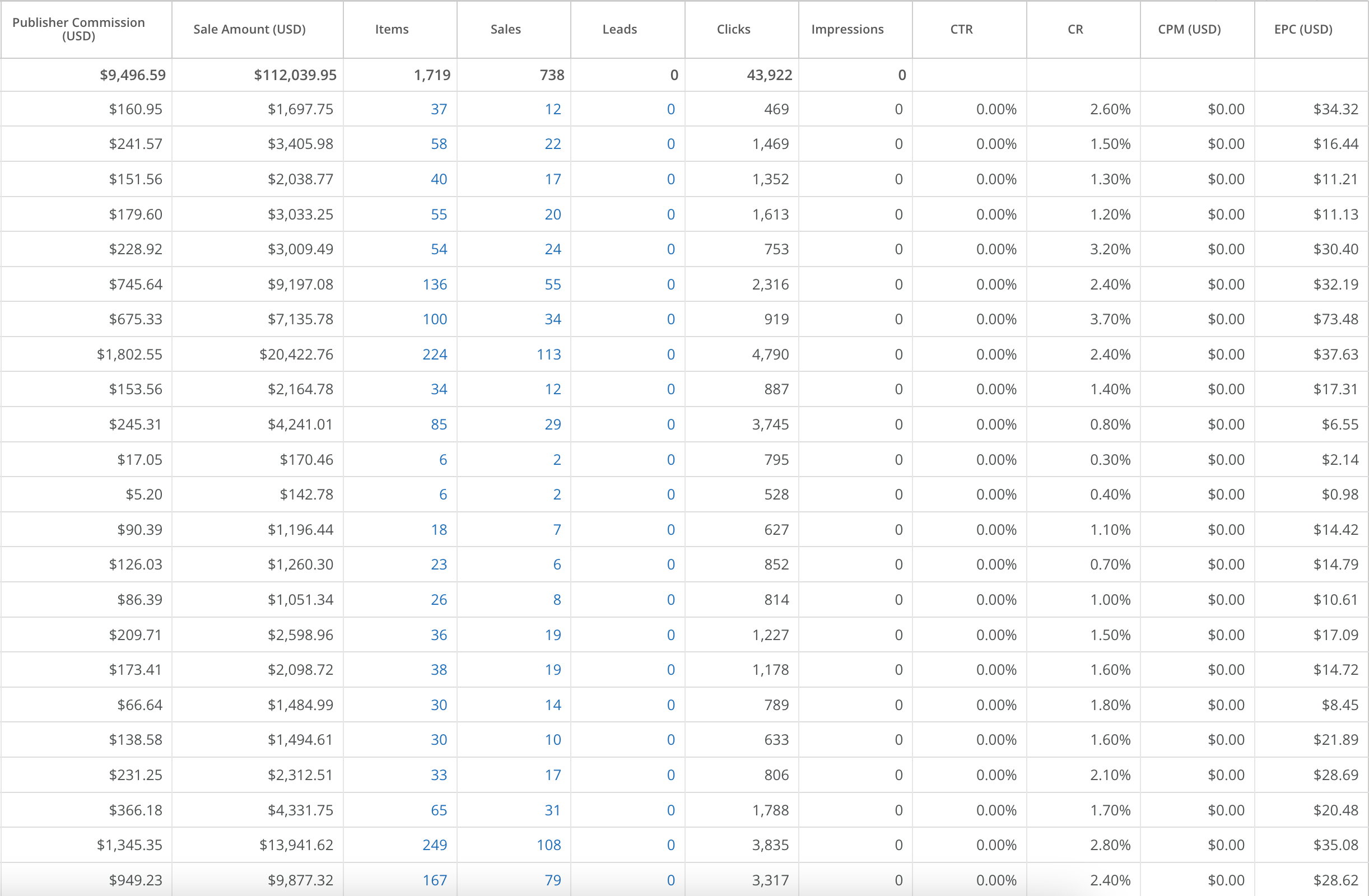Sort by Publisher Commission (USD) column header

click(x=79, y=29)
